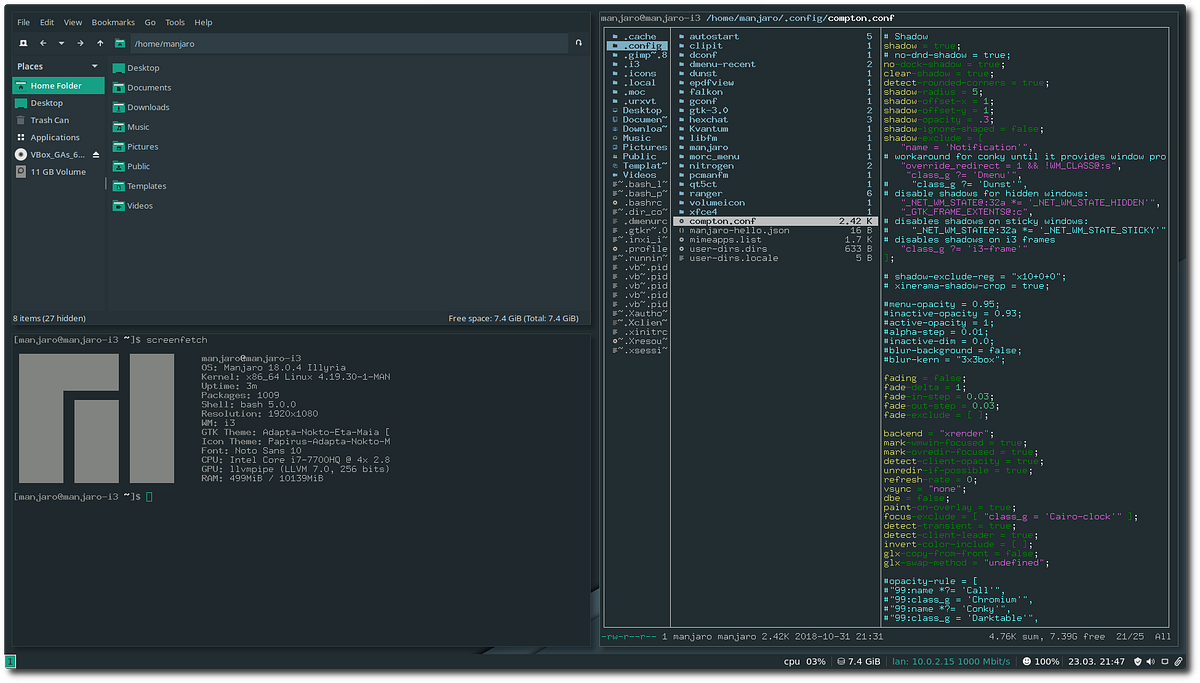The width and height of the screenshot is (1200, 683).
Task: Open the history dropdown chevron next to back arrow
Action: (62, 43)
